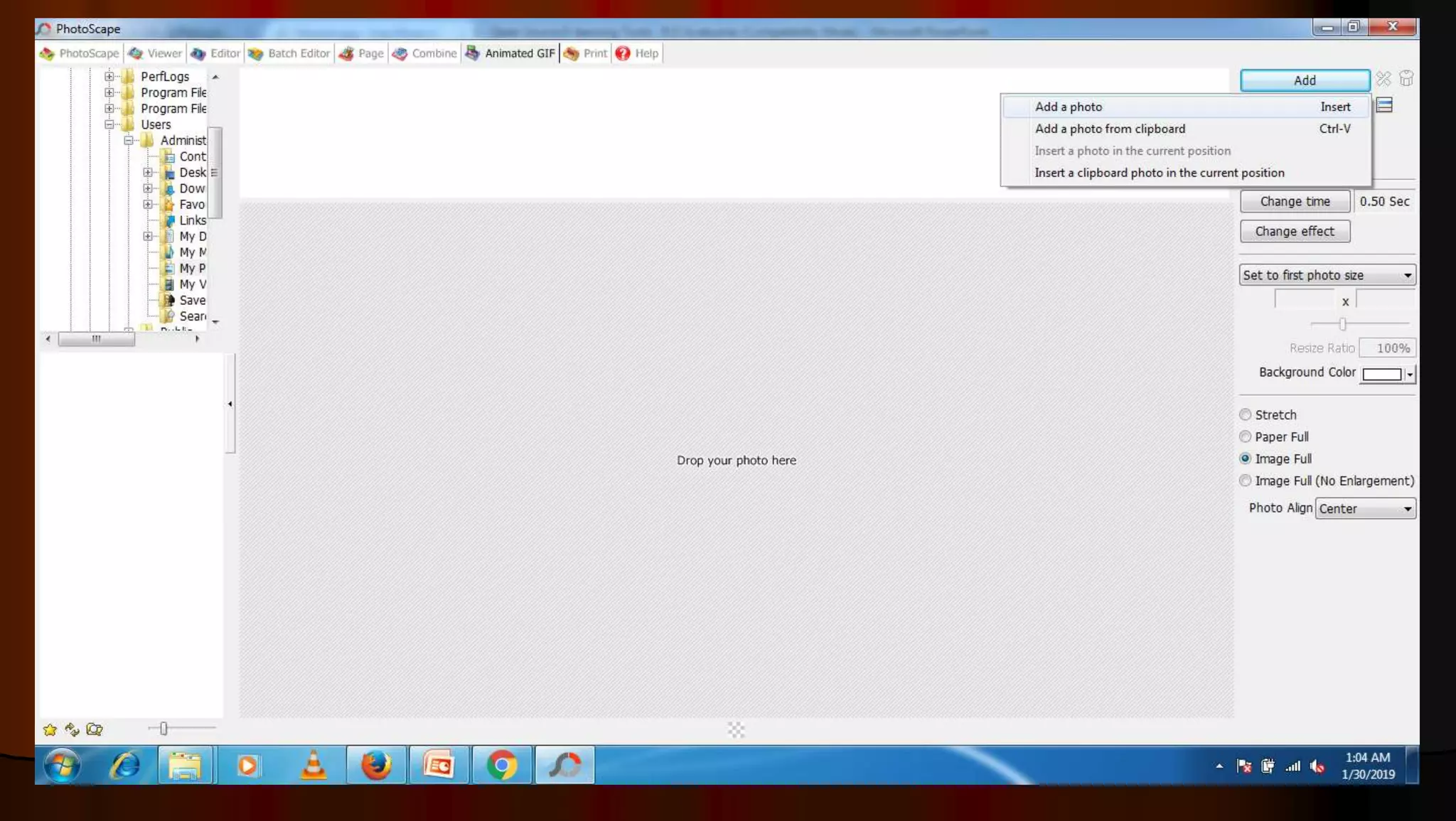Screen dimensions: 1456x821
Task: Select the Paper Full radio option
Action: click(x=1245, y=436)
